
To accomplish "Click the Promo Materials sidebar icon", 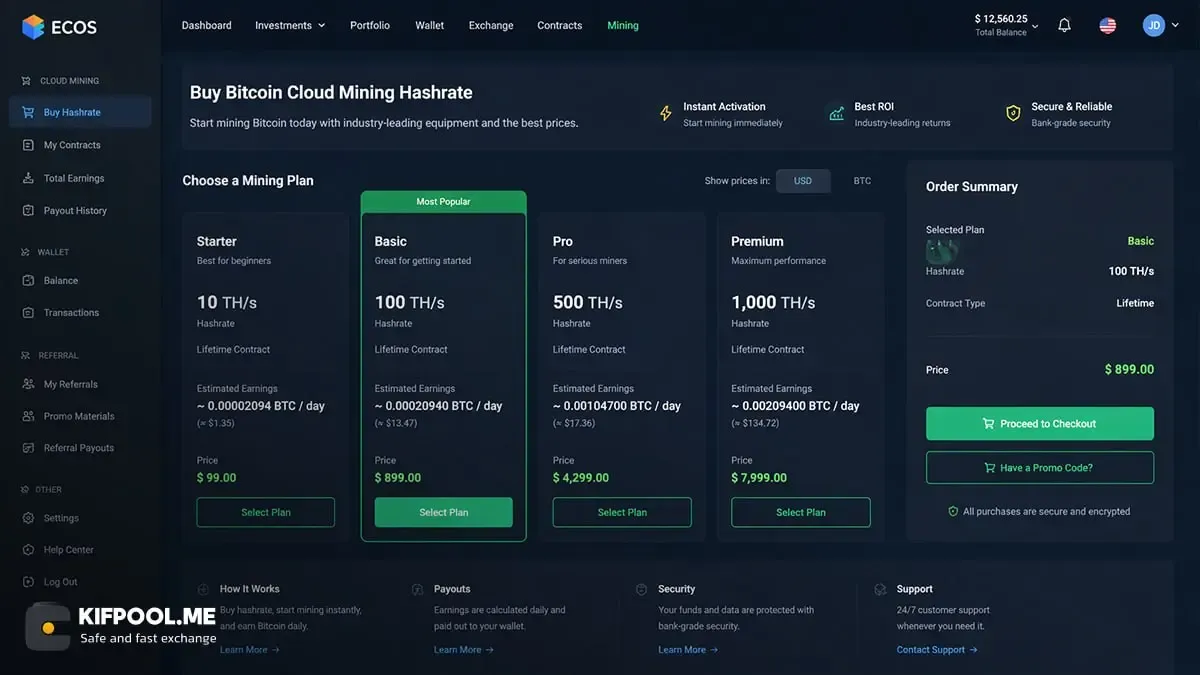I will point(27,416).
